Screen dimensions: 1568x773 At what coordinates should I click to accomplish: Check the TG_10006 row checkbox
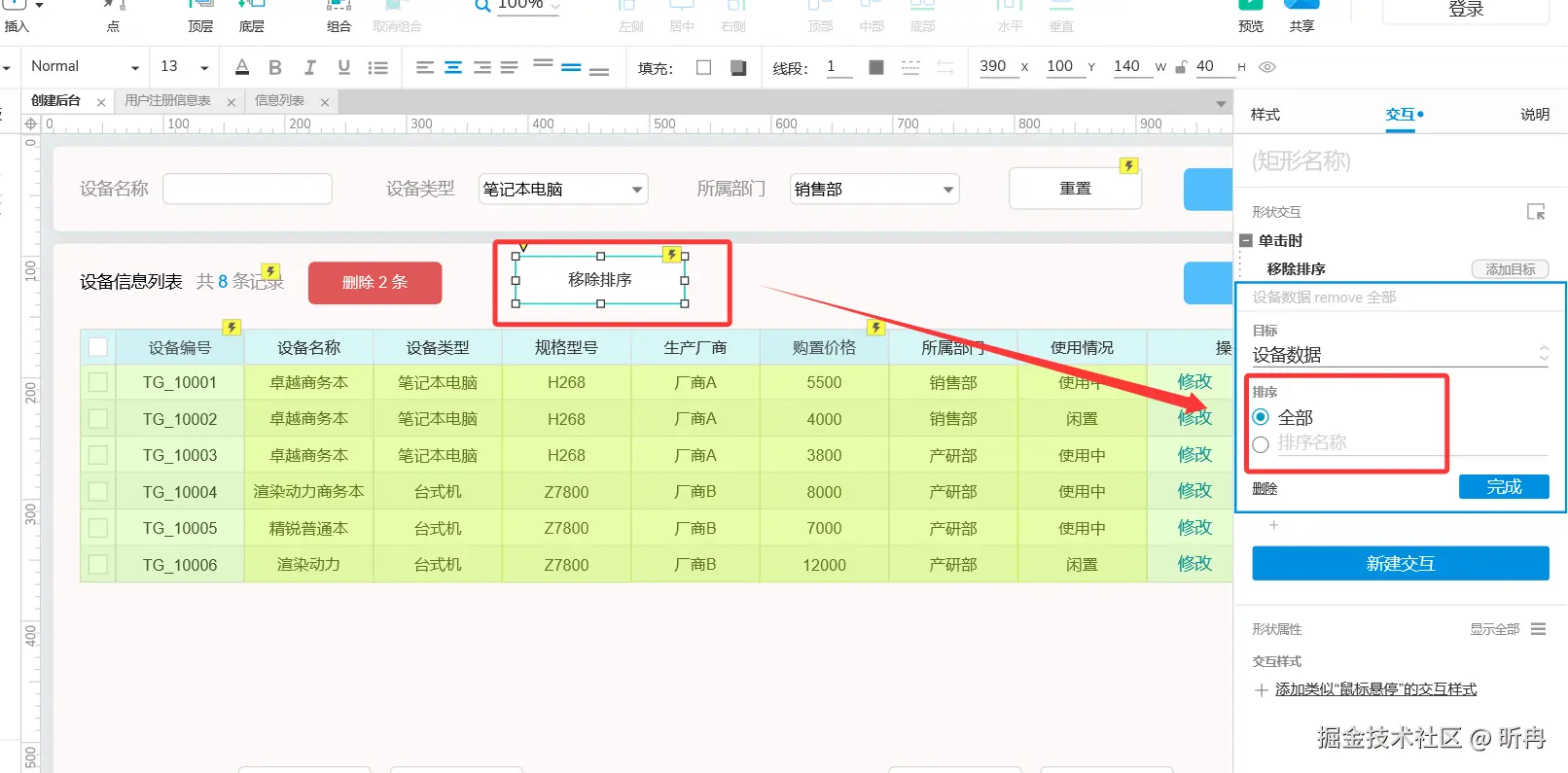98,564
